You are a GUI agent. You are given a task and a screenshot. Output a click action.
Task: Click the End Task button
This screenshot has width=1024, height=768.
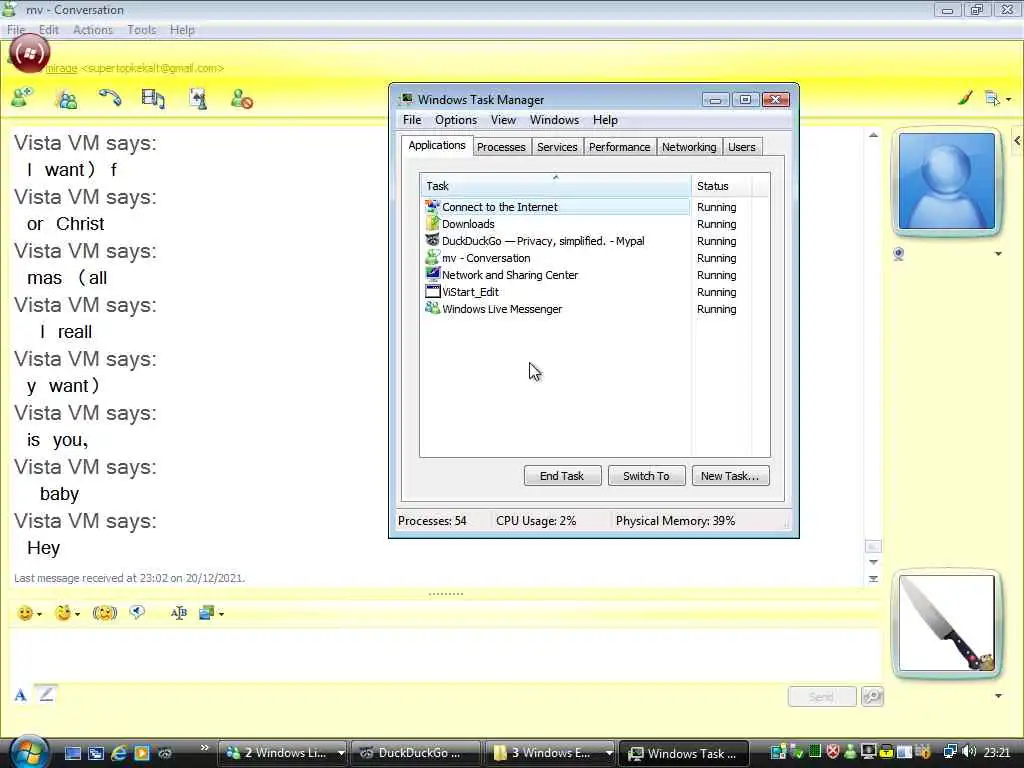coord(562,476)
